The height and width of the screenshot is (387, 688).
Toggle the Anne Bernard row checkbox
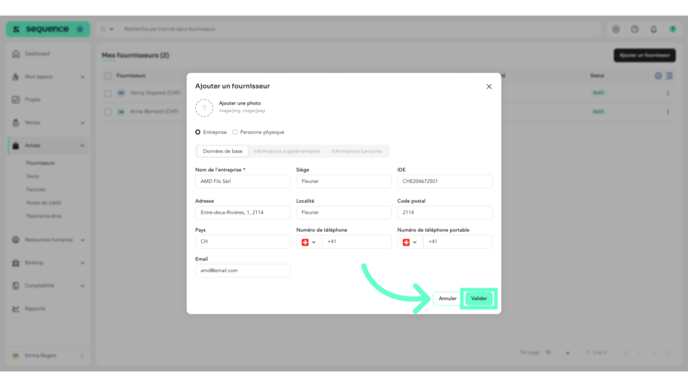coord(108,112)
